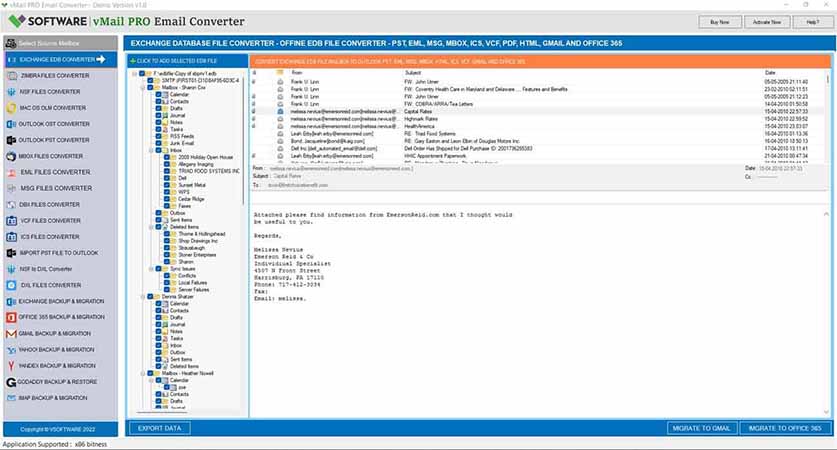Click the folder icon of Stoner Enterprises
The width and height of the screenshot is (837, 450).
[x=174, y=255]
